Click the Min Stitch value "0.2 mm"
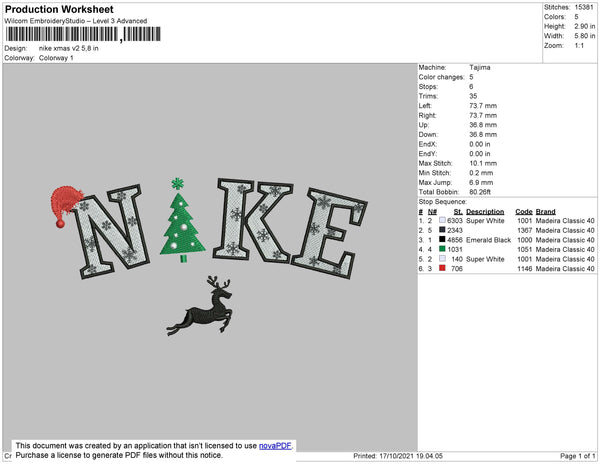 tap(481, 173)
